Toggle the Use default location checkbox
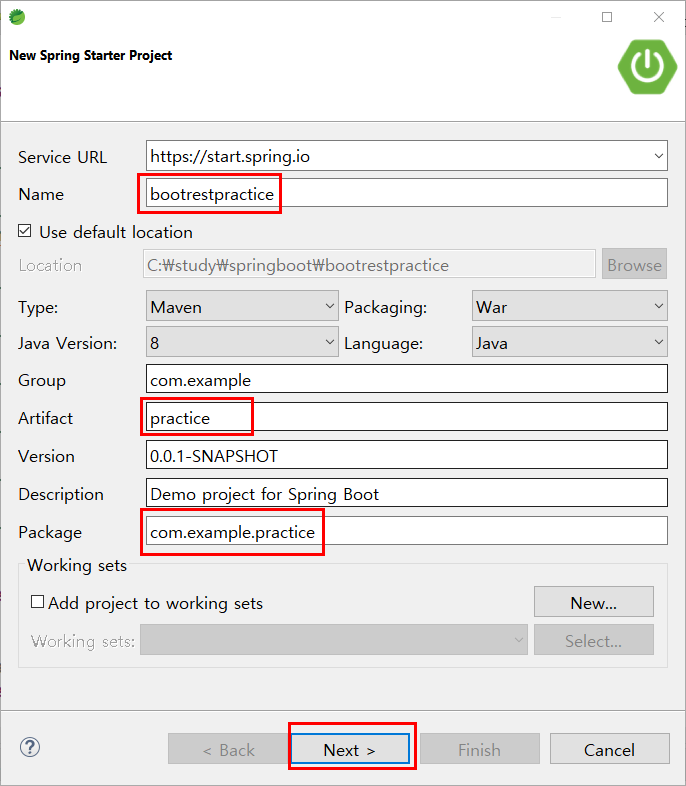 coord(25,231)
